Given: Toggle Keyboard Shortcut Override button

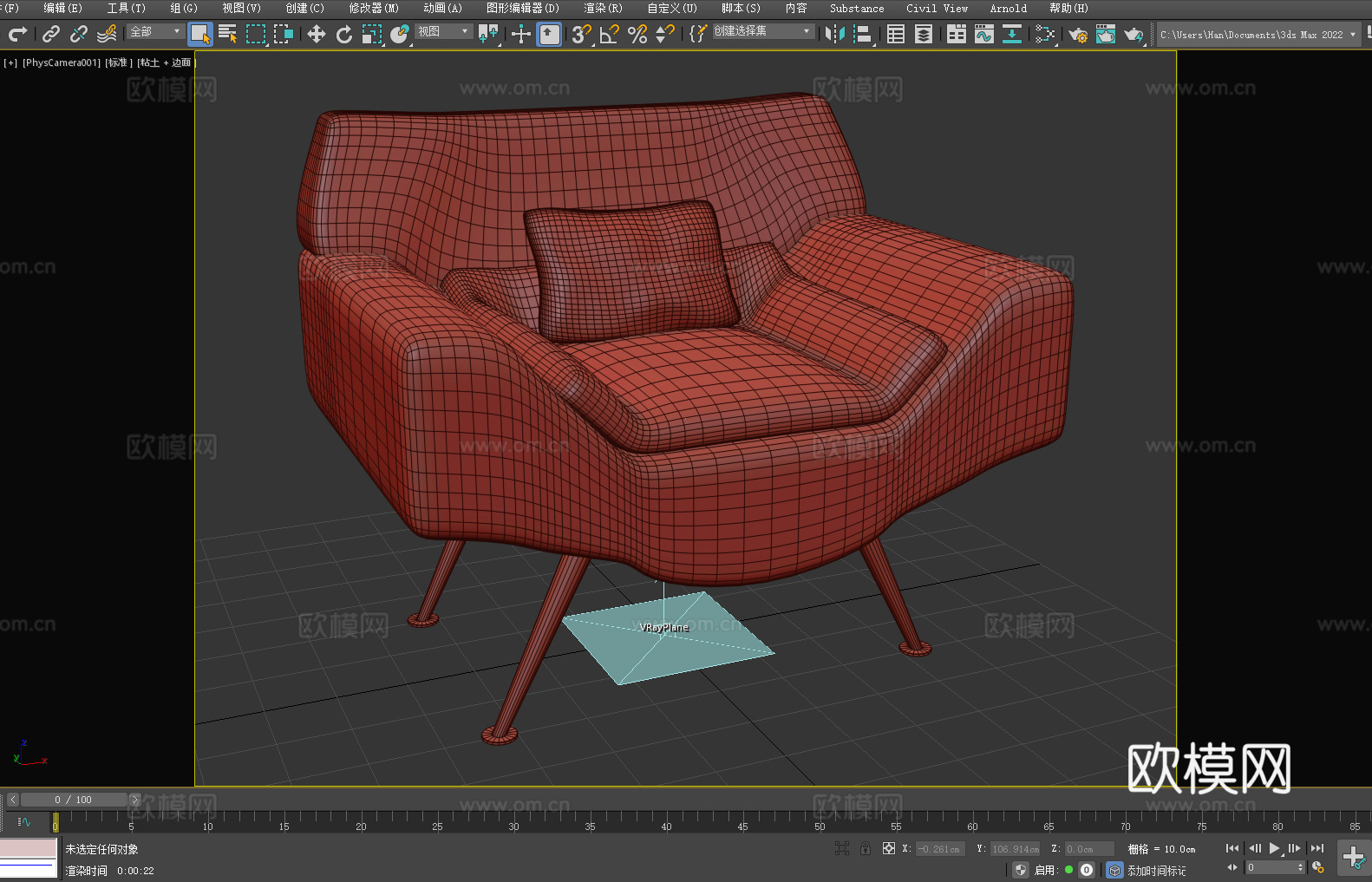Looking at the screenshot, I should point(549,35).
